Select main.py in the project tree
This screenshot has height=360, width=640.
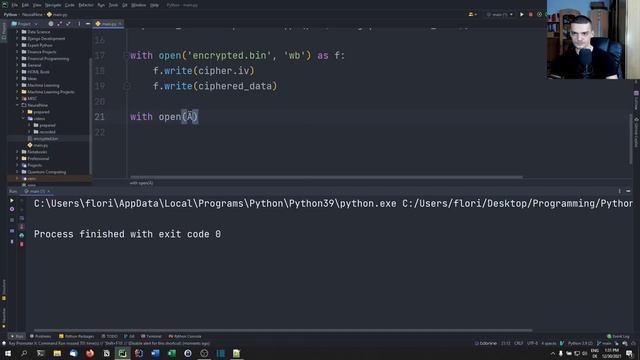pyautogui.click(x=38, y=145)
